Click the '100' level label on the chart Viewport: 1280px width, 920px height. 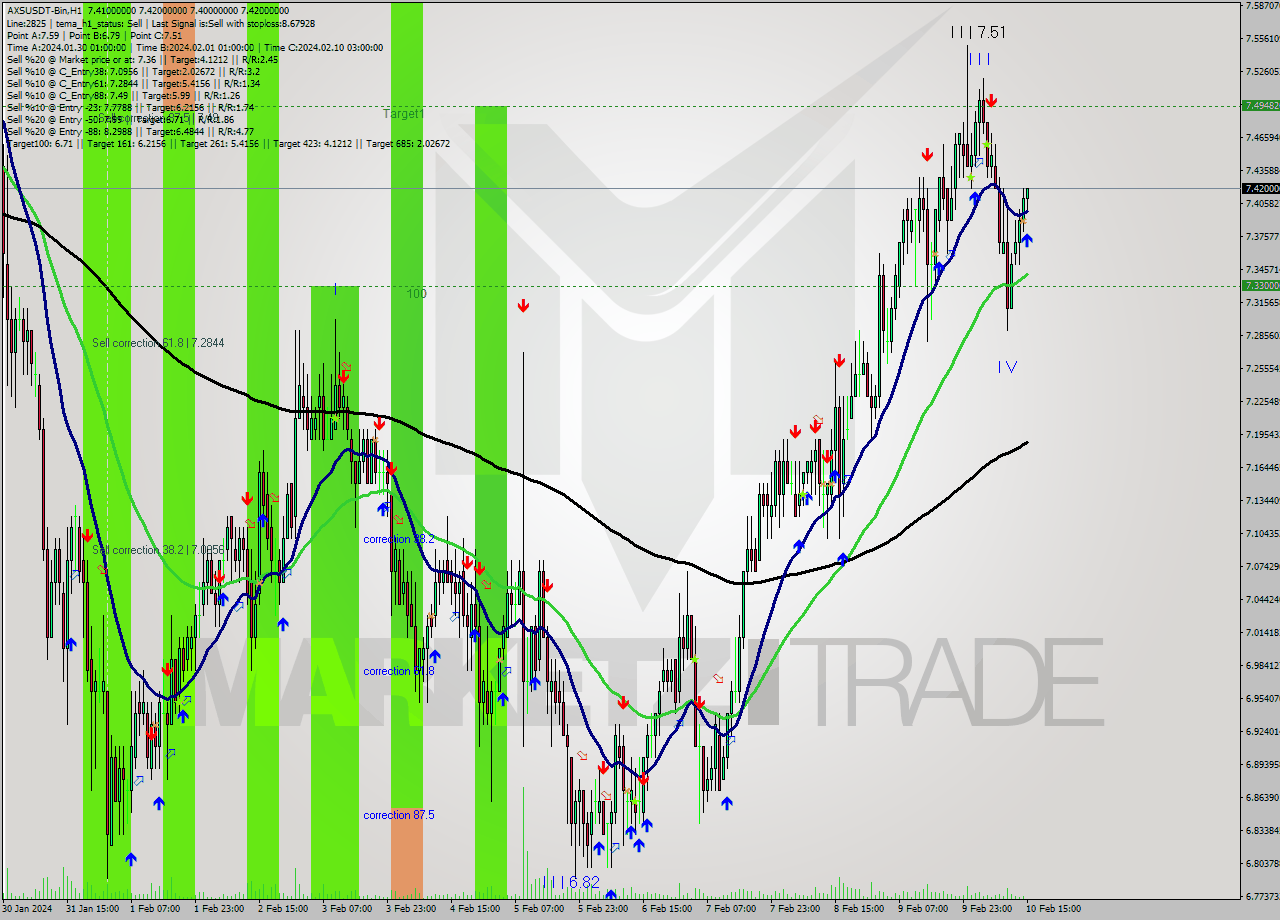pos(416,294)
